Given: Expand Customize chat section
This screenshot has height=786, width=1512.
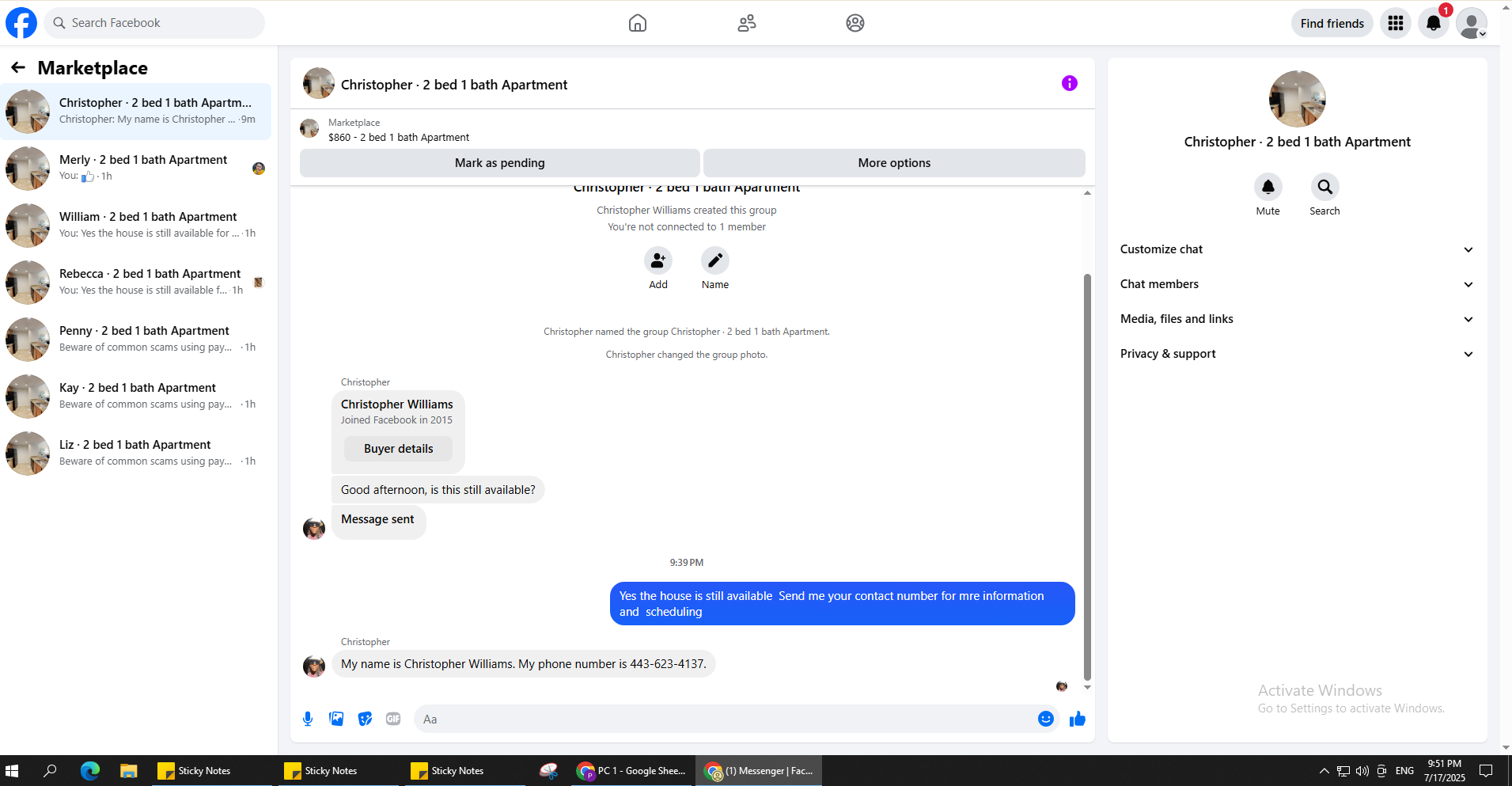Looking at the screenshot, I should click(1298, 249).
